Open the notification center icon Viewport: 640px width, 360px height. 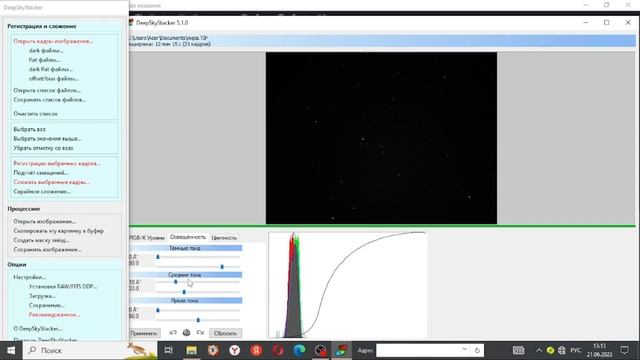pos(624,350)
